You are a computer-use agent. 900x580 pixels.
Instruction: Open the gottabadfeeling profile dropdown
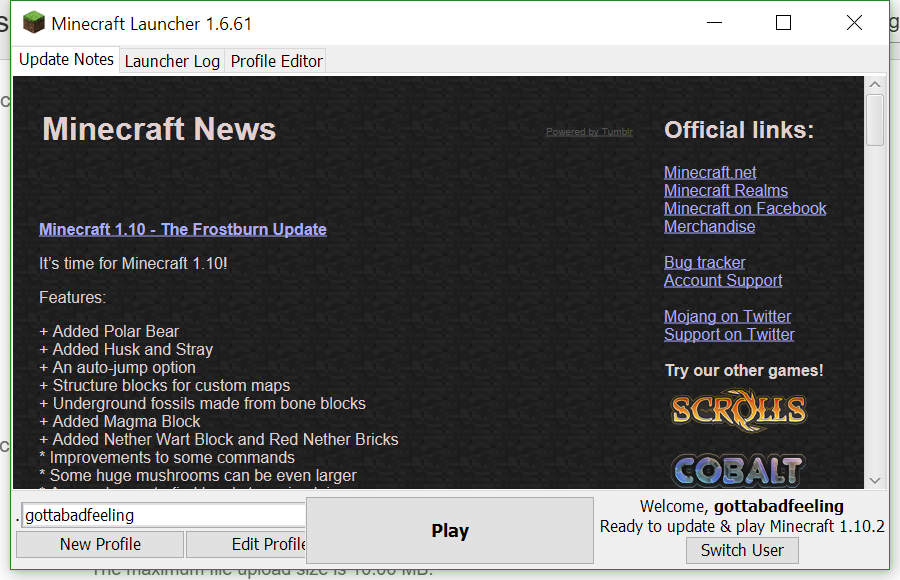pos(164,515)
